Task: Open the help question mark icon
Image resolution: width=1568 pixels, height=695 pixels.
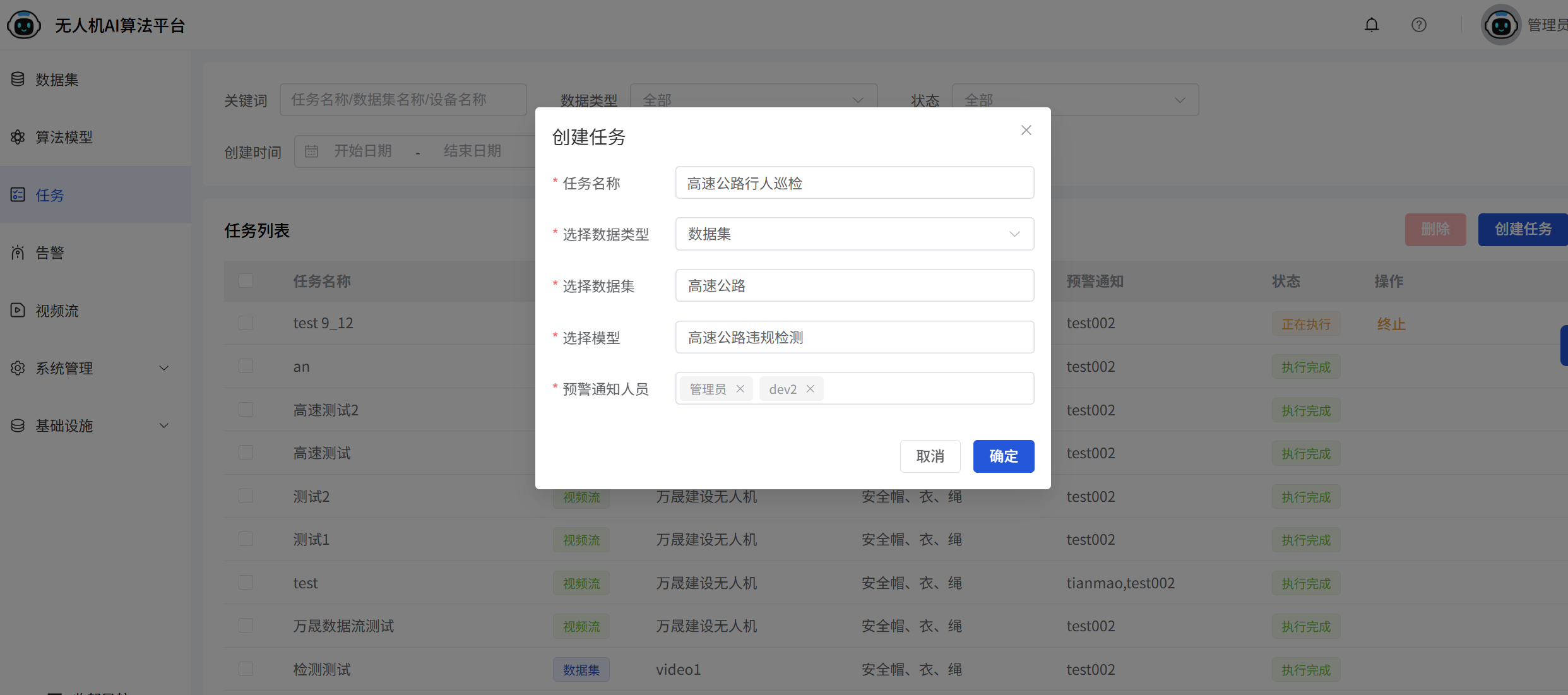Action: 1418,25
